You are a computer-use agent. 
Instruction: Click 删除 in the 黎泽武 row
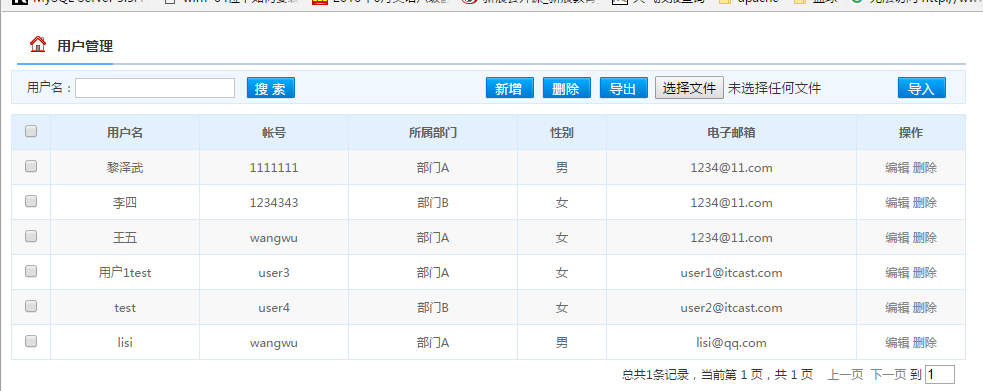tap(925, 168)
